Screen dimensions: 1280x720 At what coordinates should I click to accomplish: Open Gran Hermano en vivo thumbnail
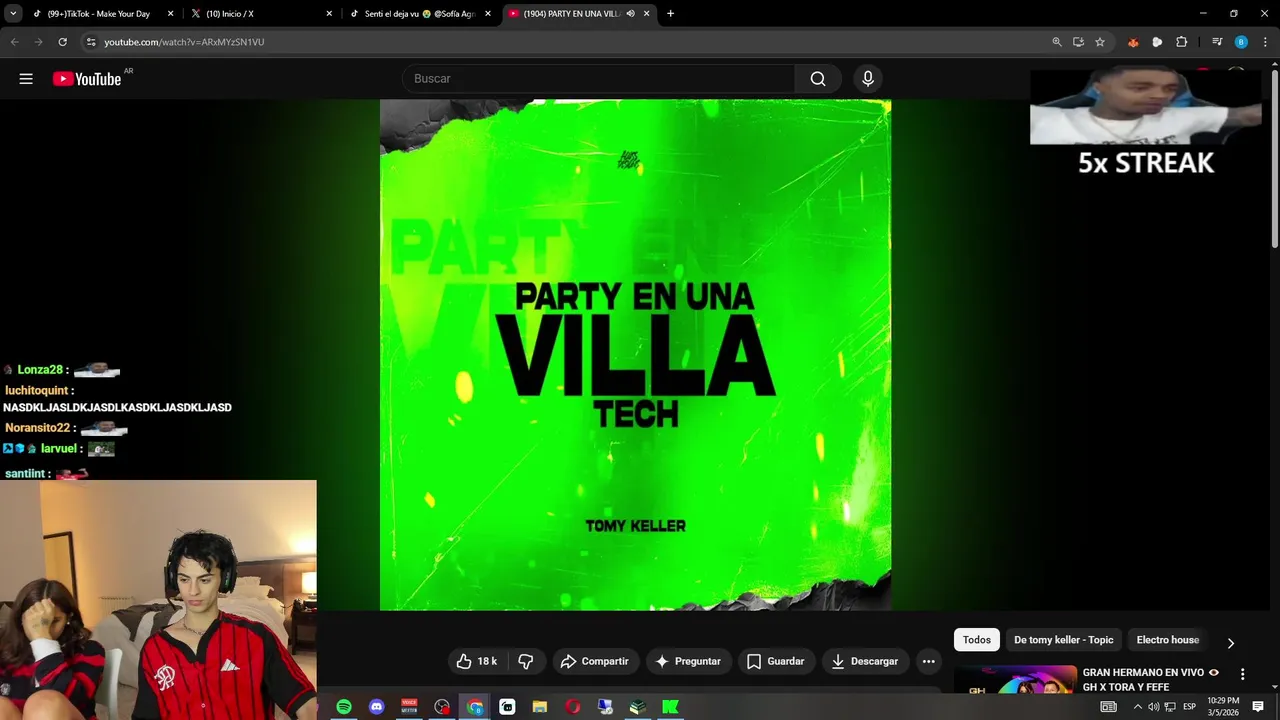pos(1014,680)
